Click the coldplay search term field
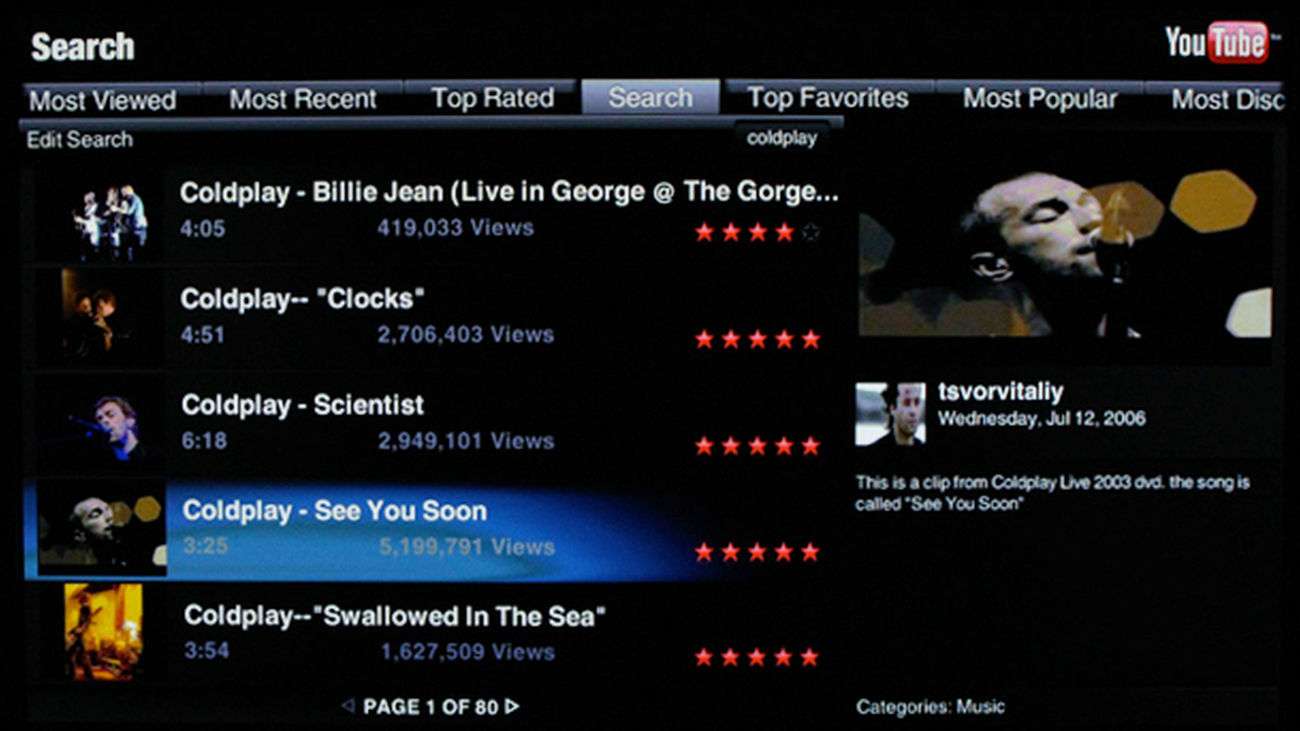This screenshot has height=731, width=1300. click(782, 139)
